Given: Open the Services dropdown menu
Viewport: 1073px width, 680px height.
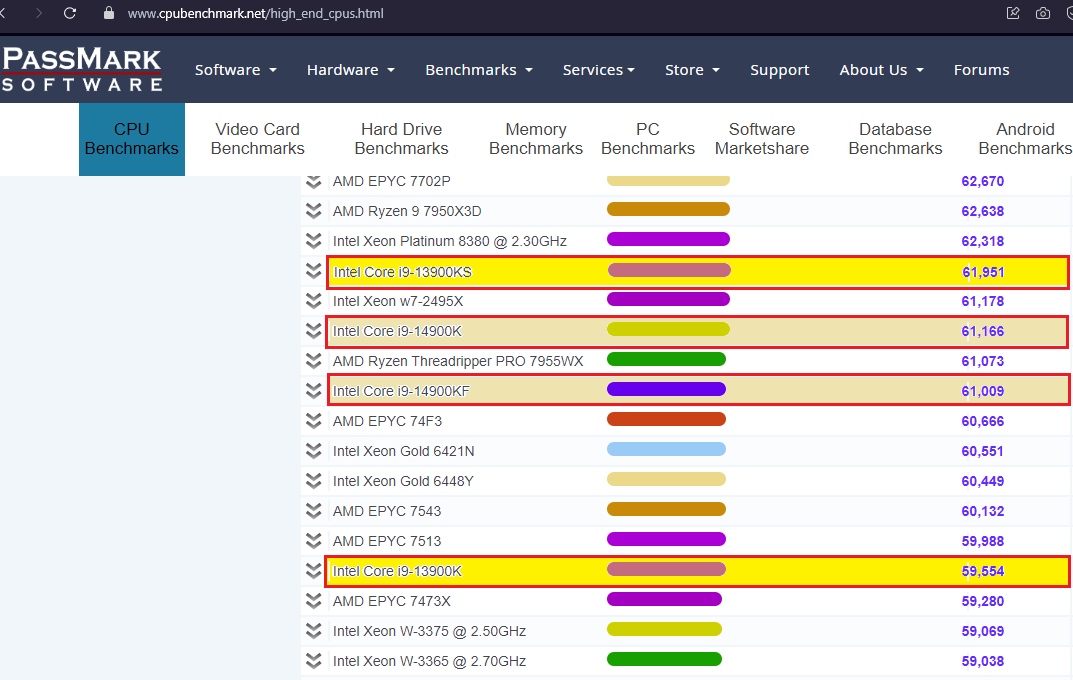Looking at the screenshot, I should coord(599,70).
